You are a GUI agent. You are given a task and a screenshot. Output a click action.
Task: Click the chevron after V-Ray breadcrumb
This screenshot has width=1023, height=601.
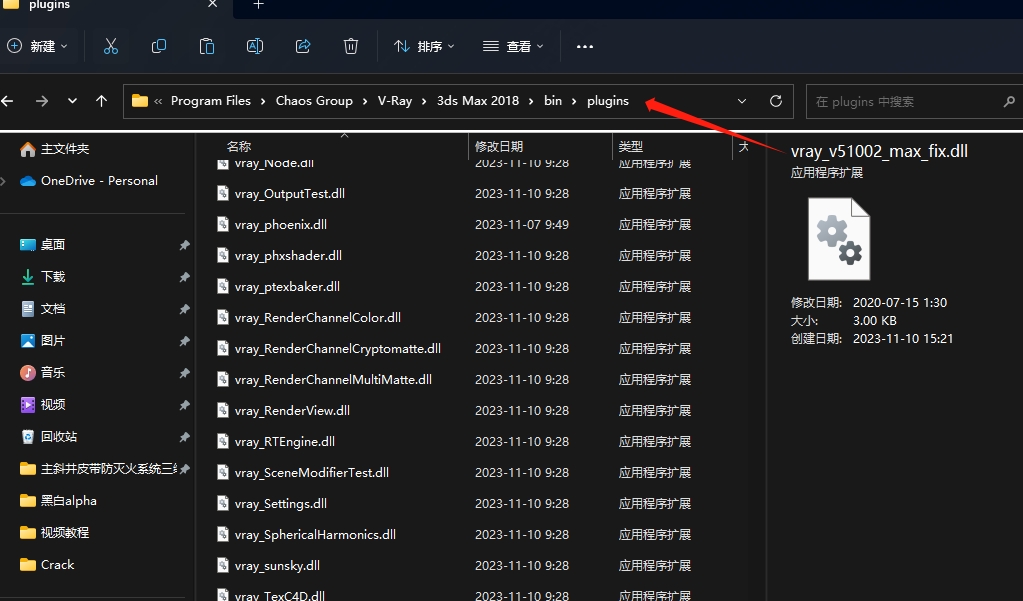[424, 101]
